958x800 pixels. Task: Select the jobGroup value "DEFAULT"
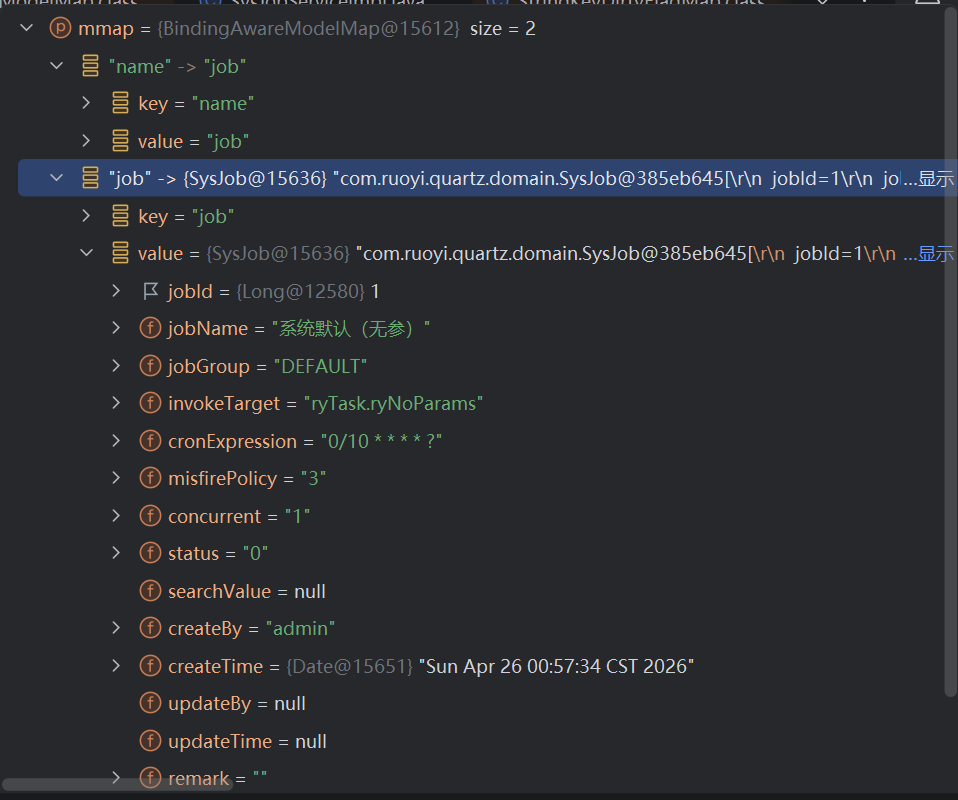pos(320,366)
